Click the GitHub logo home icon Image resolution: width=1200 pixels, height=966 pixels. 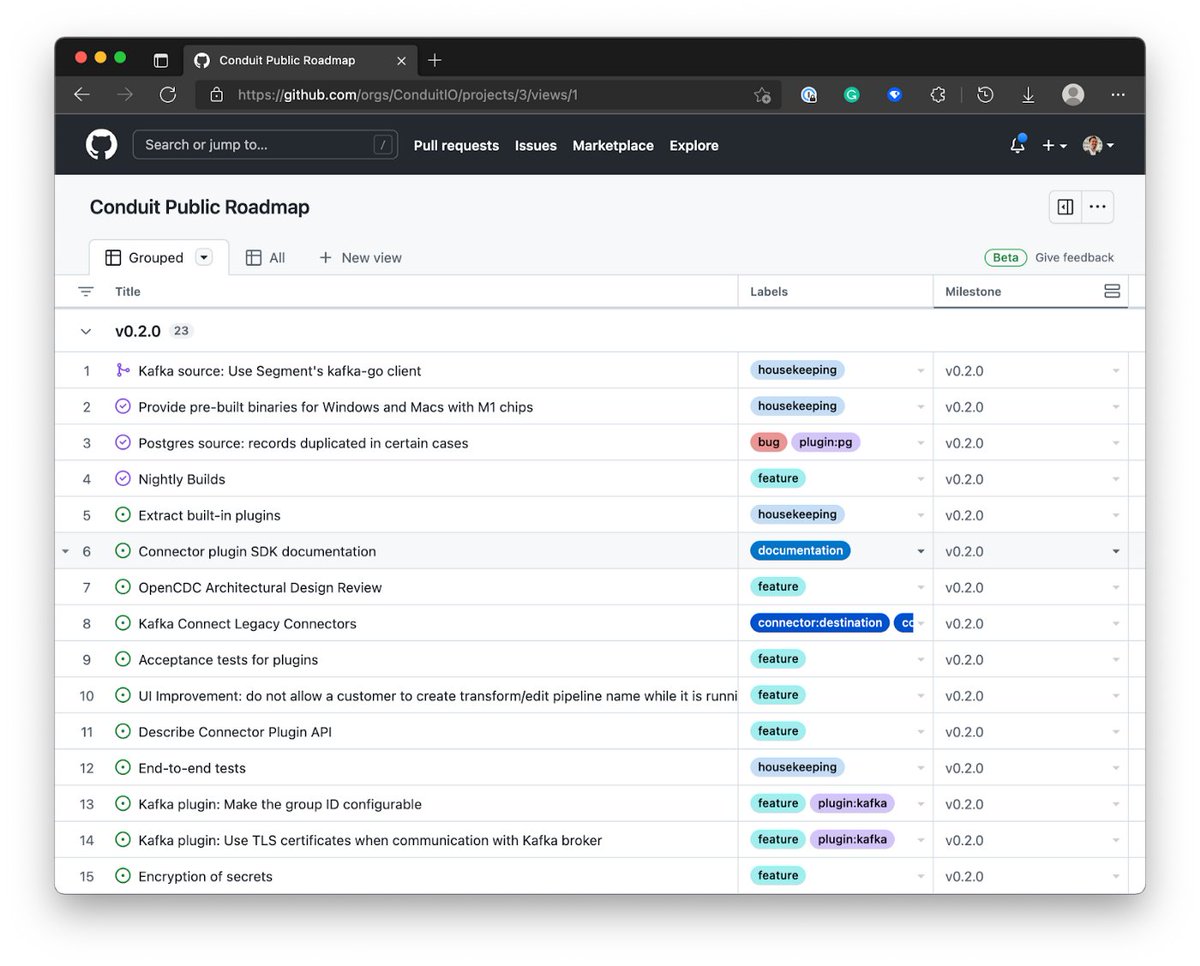pos(101,145)
